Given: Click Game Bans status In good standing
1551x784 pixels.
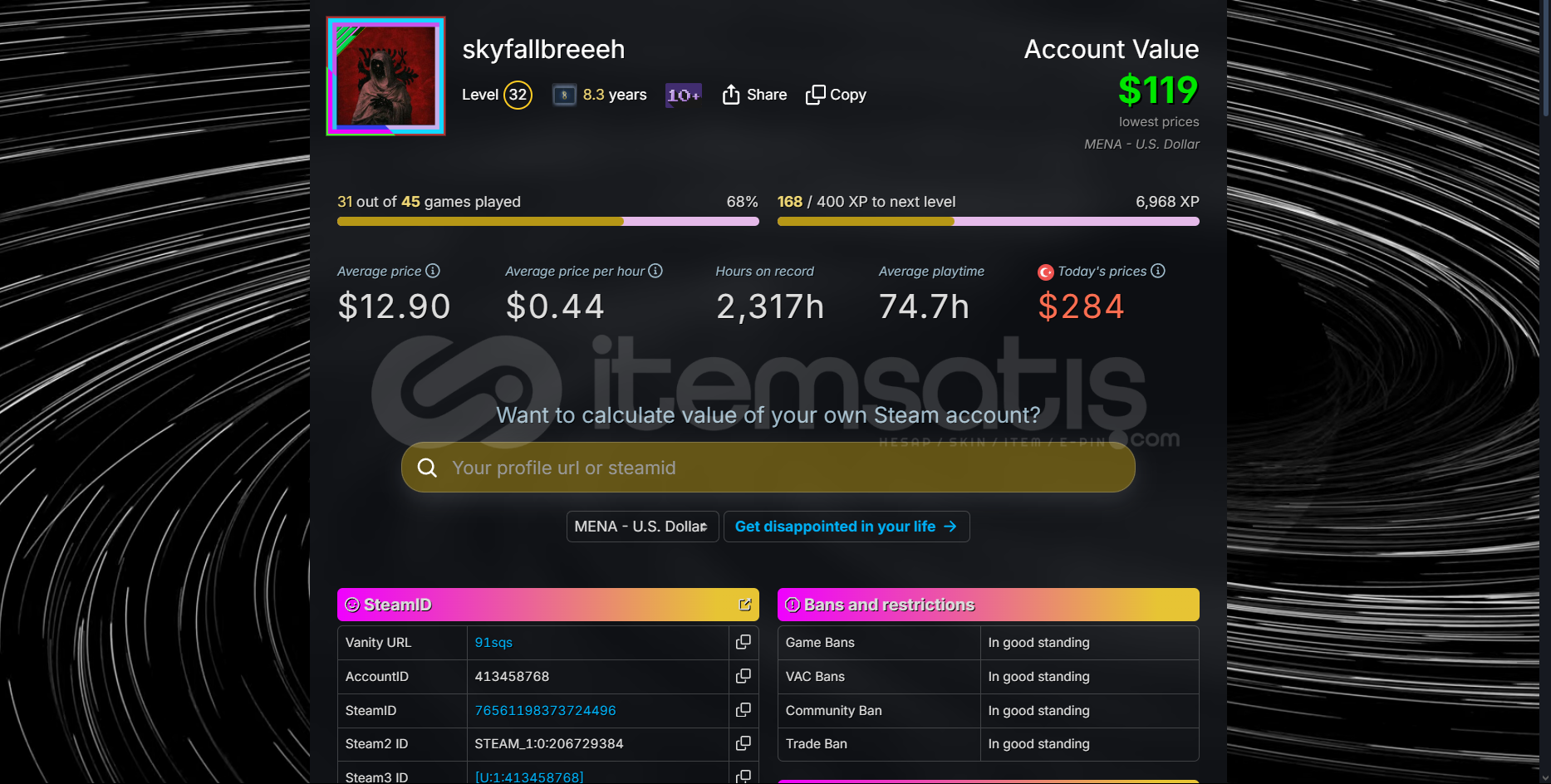Looking at the screenshot, I should (1038, 643).
